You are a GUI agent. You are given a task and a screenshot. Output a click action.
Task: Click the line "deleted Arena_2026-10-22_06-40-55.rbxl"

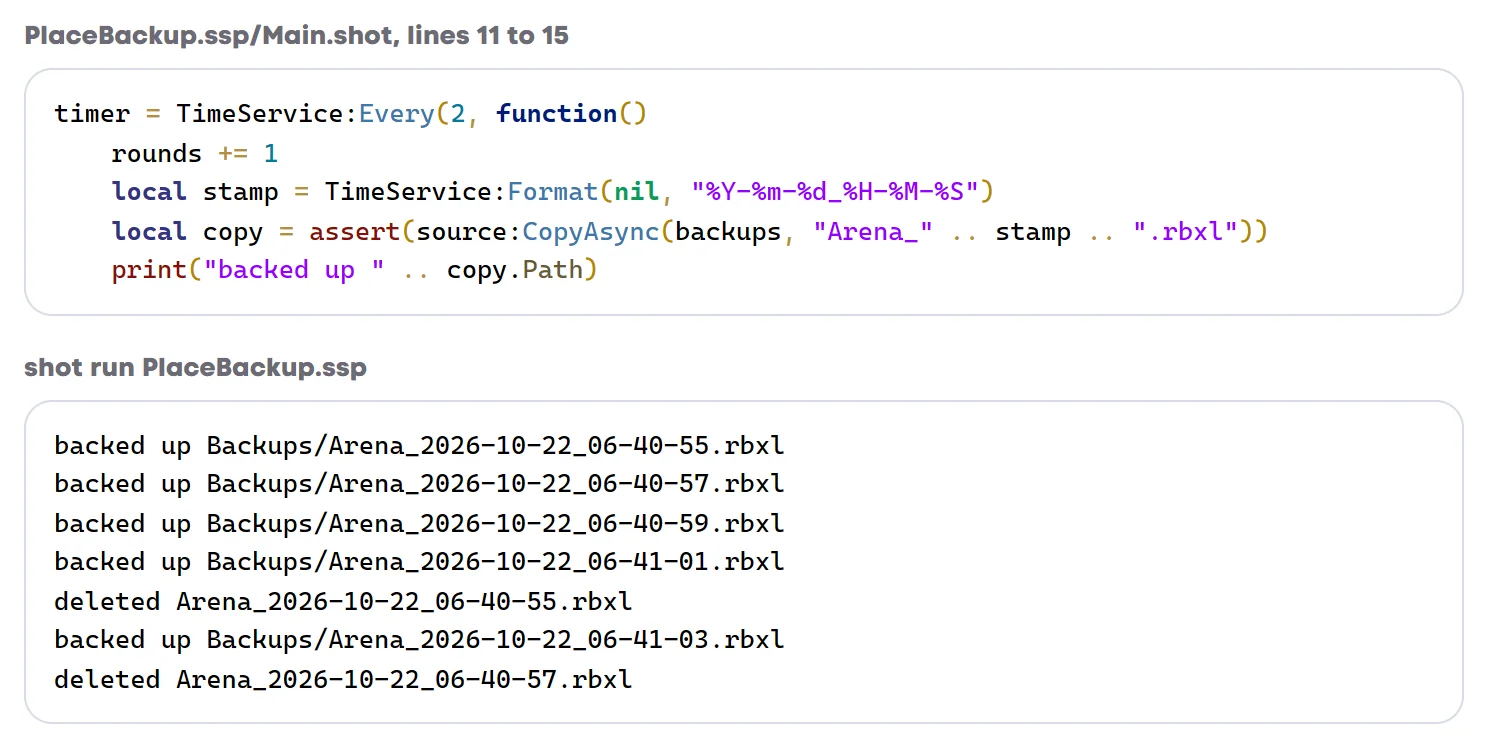click(x=343, y=602)
